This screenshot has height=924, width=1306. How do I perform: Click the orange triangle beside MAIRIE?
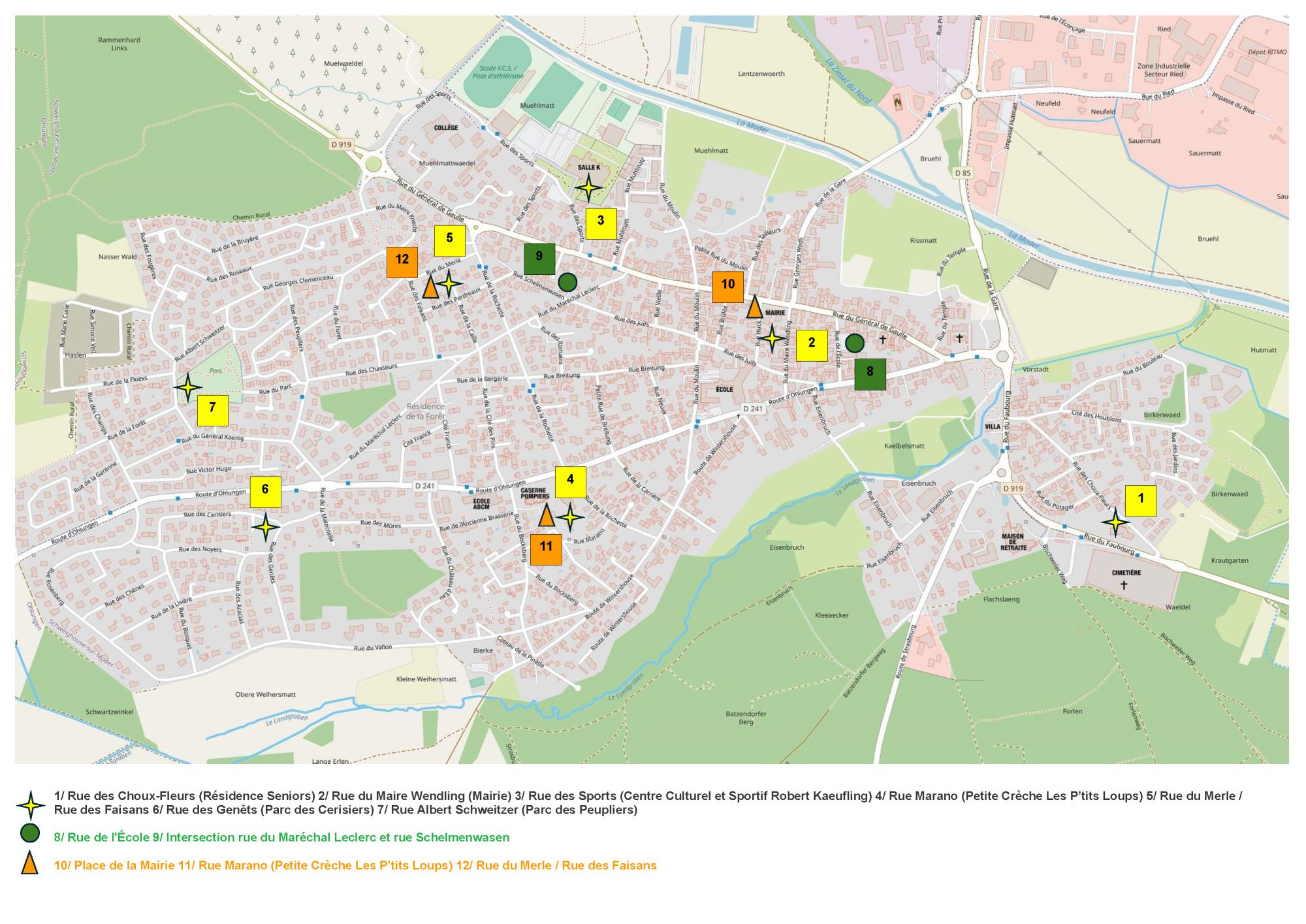pyautogui.click(x=754, y=307)
